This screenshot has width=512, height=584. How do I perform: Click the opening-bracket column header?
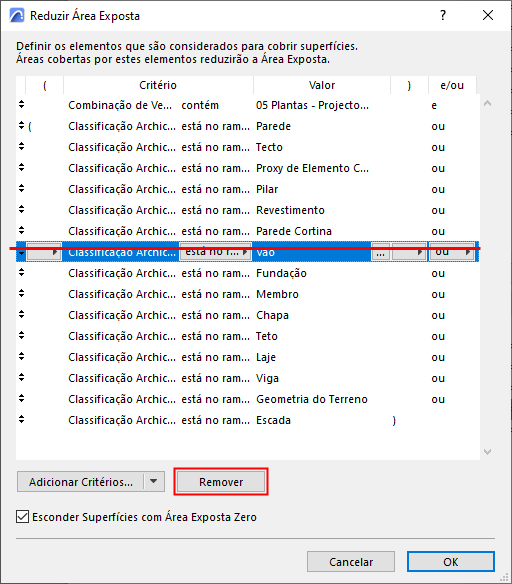pos(45,85)
